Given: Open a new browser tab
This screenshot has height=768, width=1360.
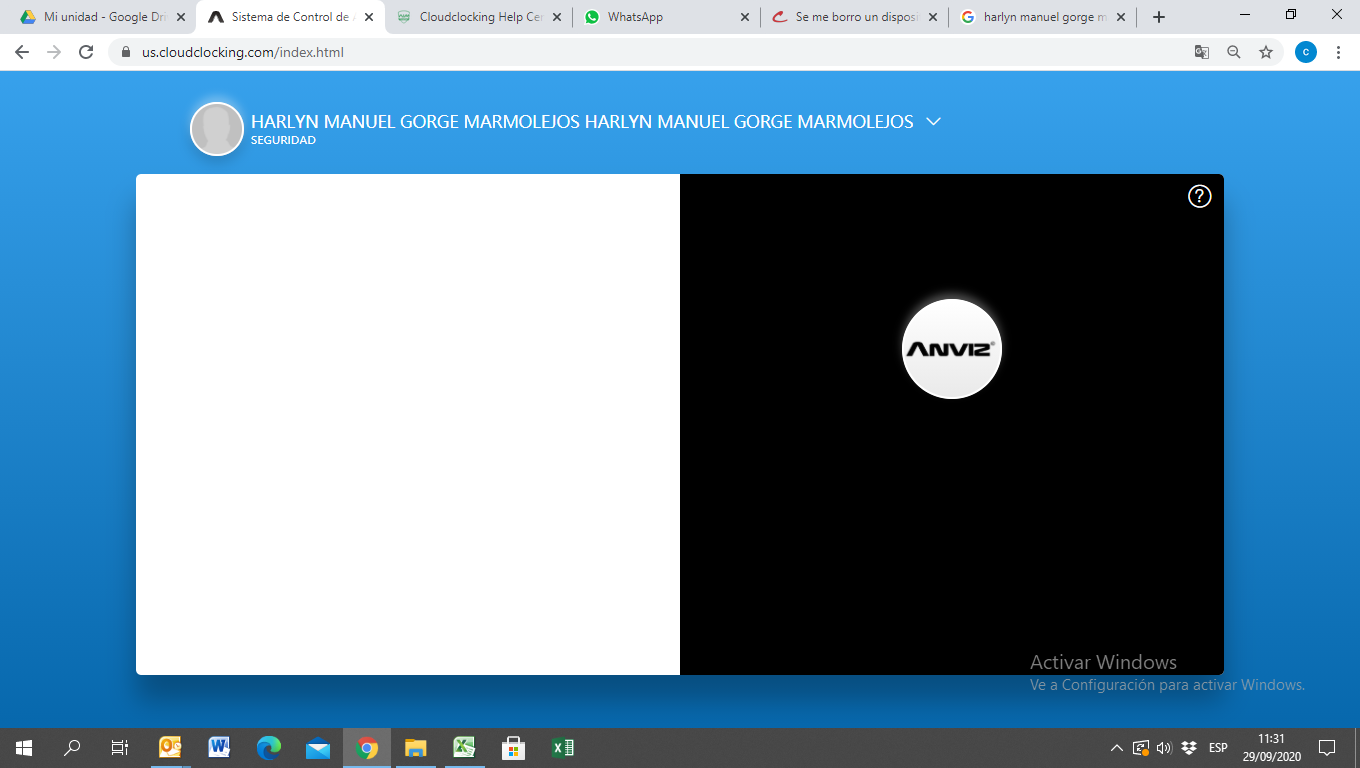Looking at the screenshot, I should (1159, 17).
